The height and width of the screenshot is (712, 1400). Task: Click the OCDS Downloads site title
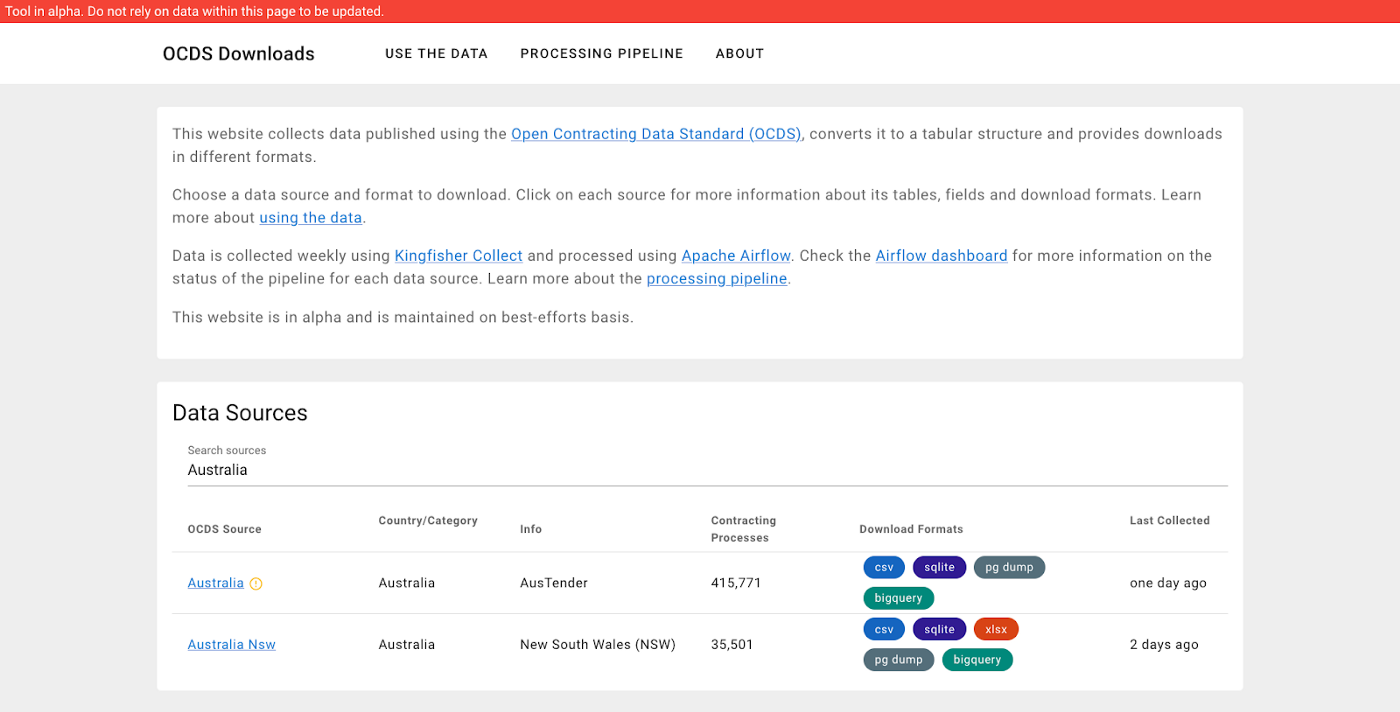(238, 53)
